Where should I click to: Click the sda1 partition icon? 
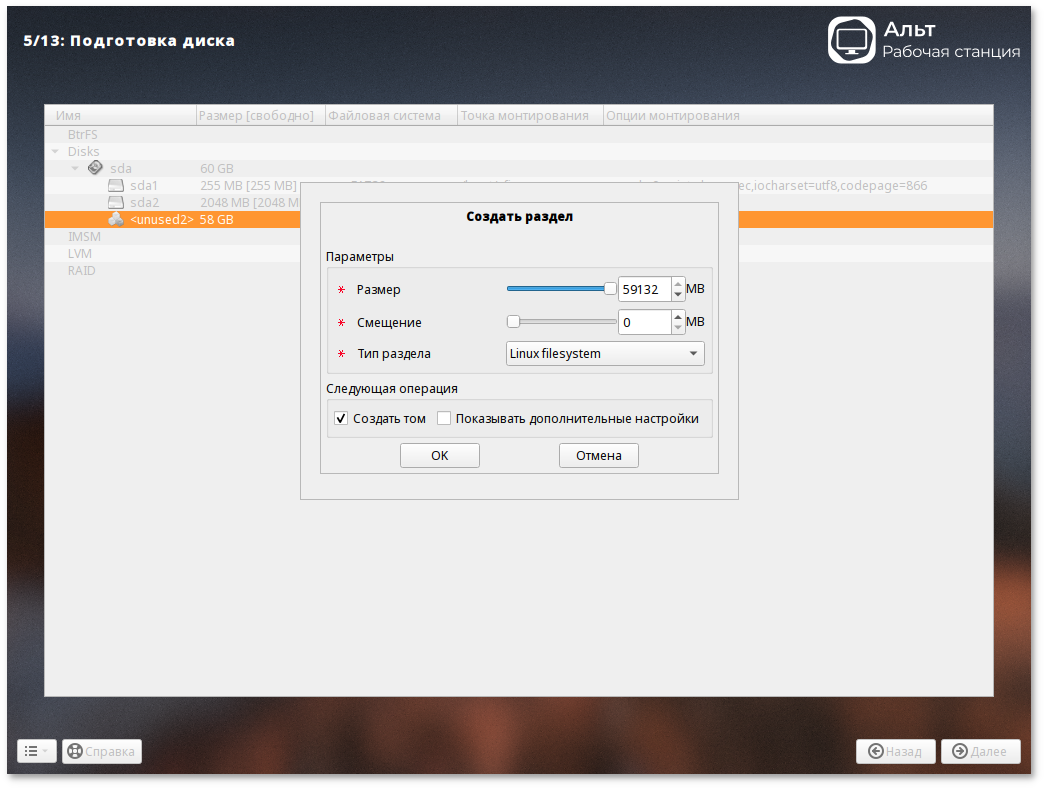point(116,185)
